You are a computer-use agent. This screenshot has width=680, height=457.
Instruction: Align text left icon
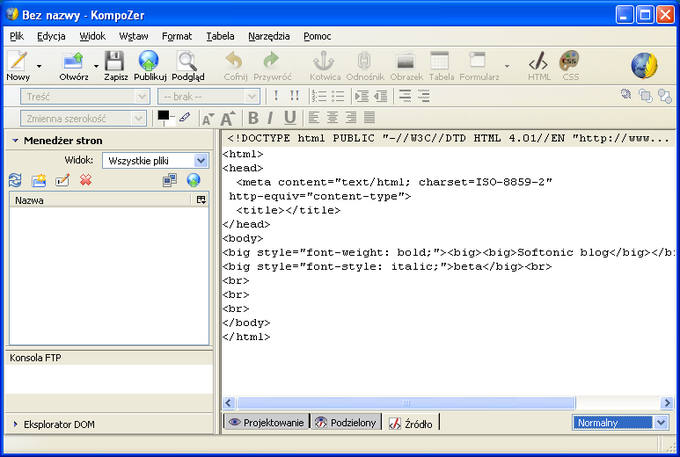pyautogui.click(x=314, y=118)
